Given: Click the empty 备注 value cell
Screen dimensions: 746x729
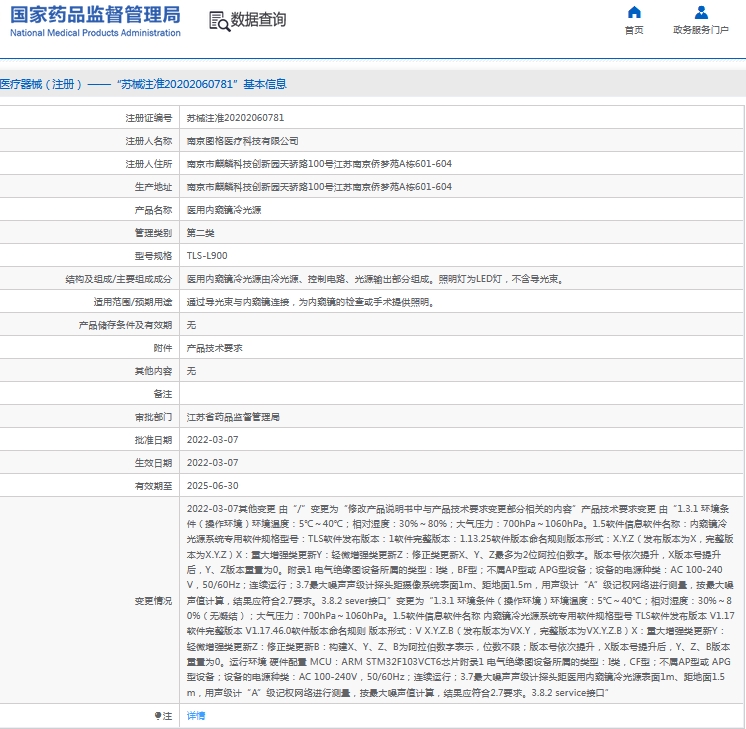Looking at the screenshot, I should (461, 394).
